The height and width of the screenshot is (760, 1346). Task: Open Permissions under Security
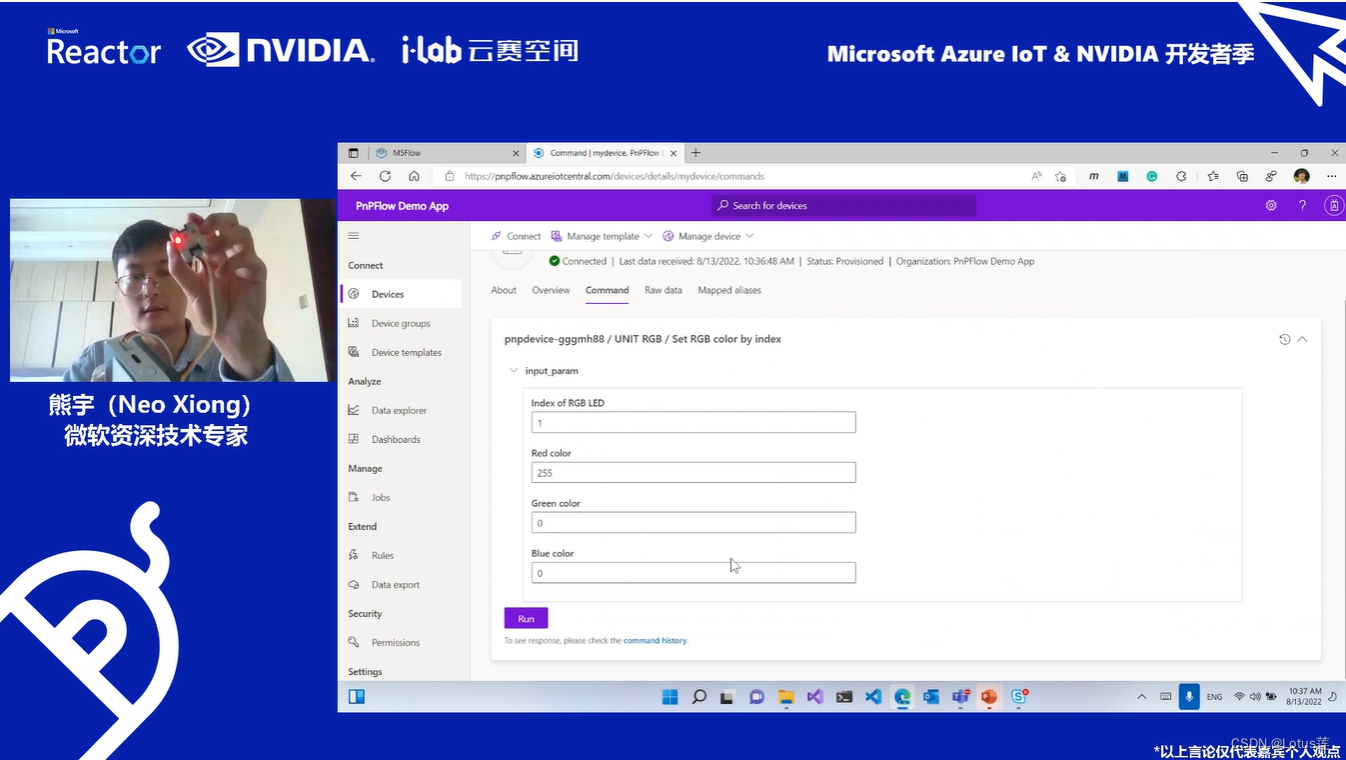pyautogui.click(x=395, y=642)
